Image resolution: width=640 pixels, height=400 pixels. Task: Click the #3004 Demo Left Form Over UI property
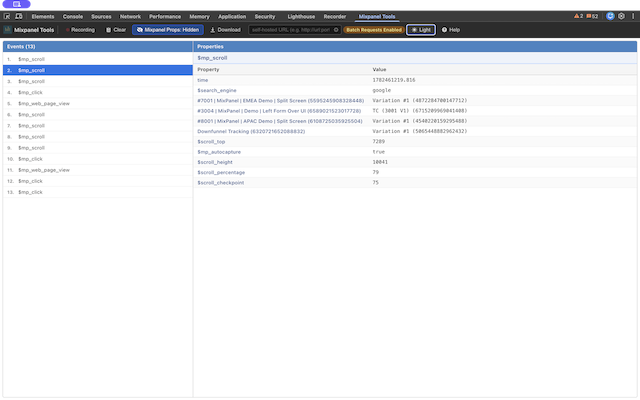279,111
